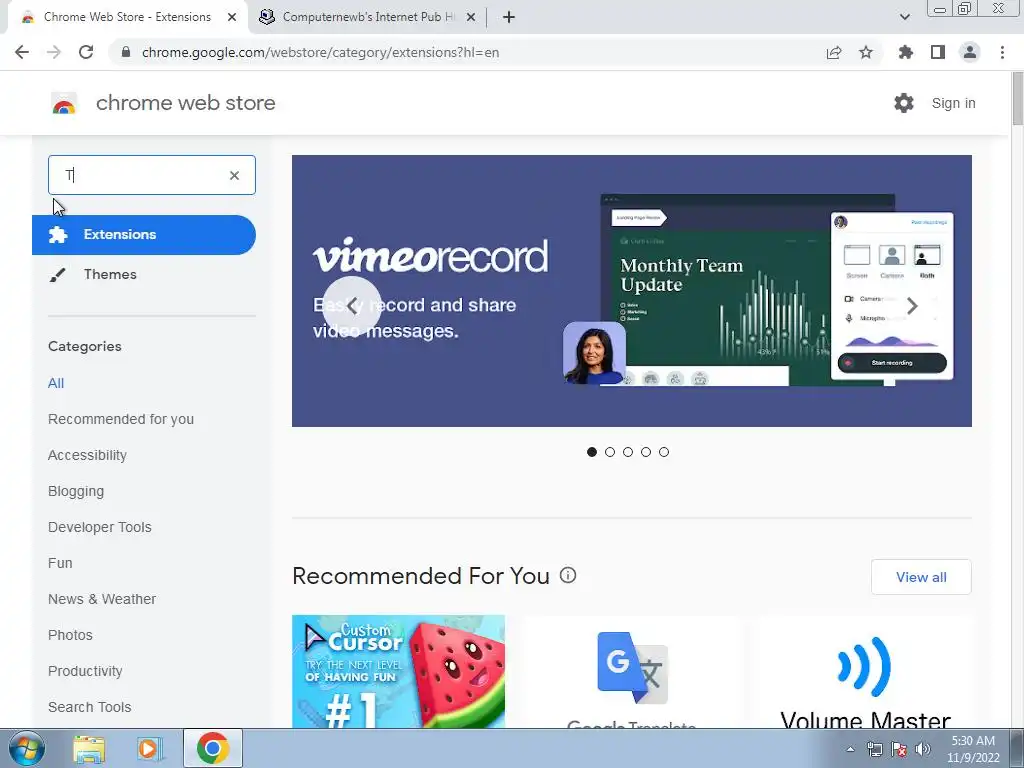Choose the All category
The image size is (1024, 768).
click(x=56, y=383)
